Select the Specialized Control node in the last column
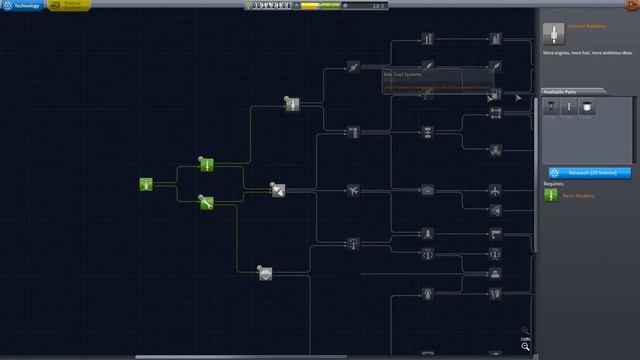 [x=495, y=254]
